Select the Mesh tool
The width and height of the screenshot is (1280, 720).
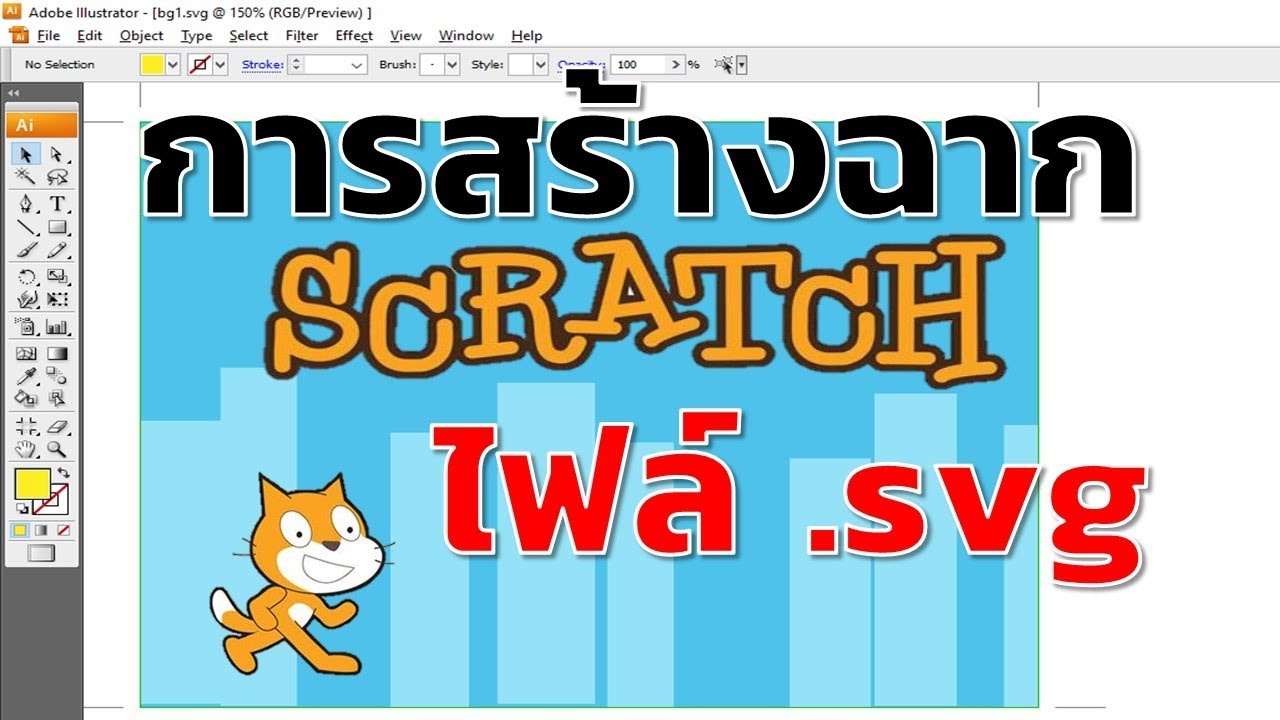26,353
